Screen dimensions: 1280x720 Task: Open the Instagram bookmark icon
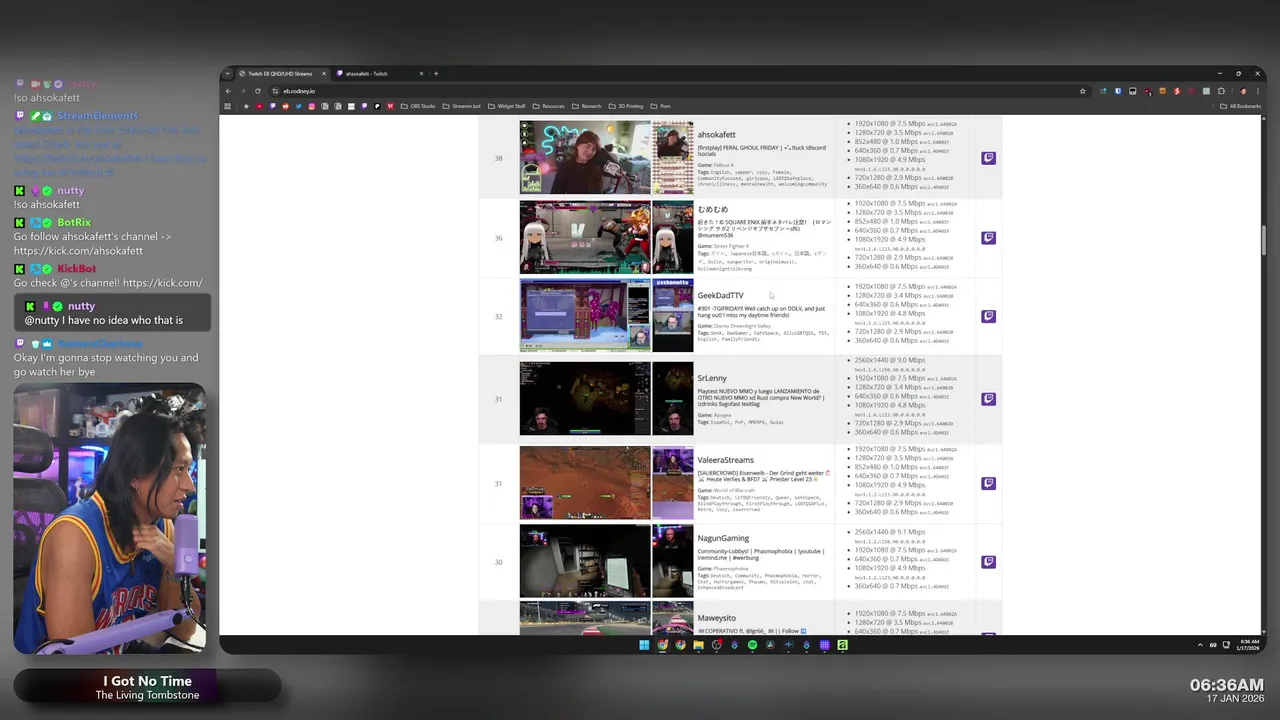coord(312,106)
